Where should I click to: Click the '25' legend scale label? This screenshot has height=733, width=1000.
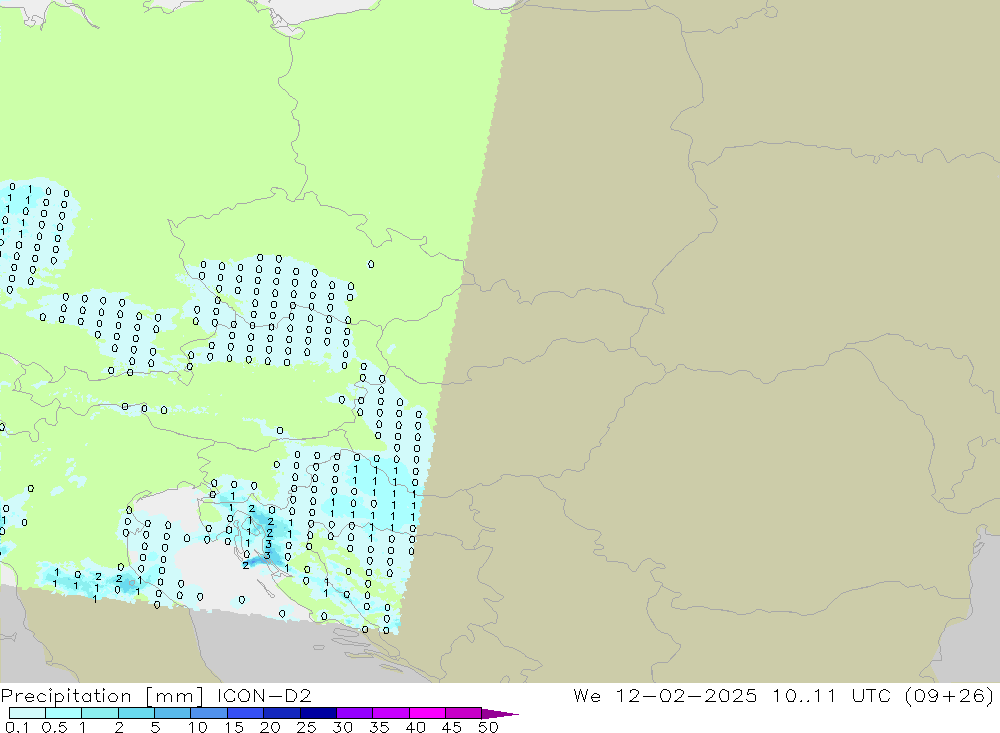tap(306, 727)
